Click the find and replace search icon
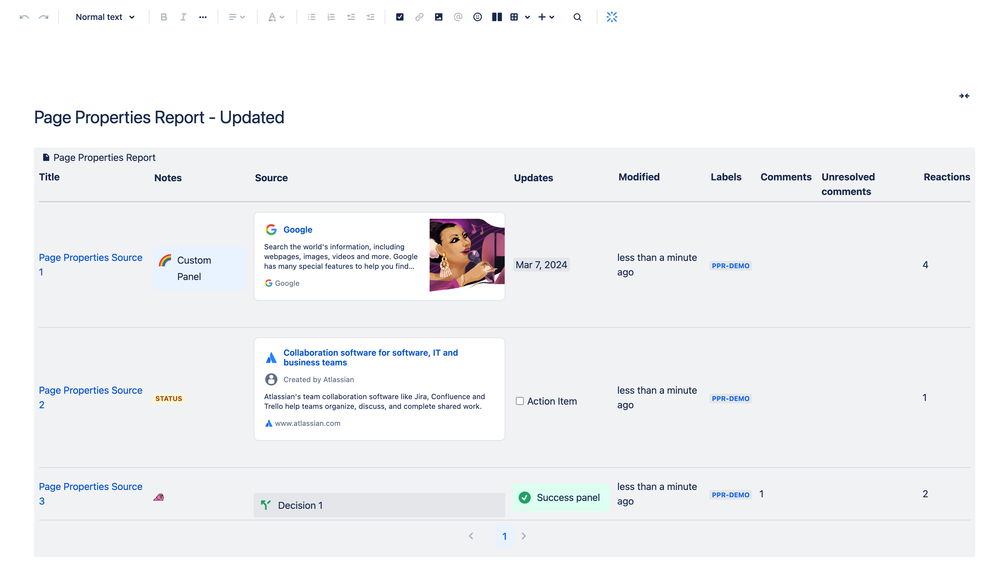 tap(577, 17)
